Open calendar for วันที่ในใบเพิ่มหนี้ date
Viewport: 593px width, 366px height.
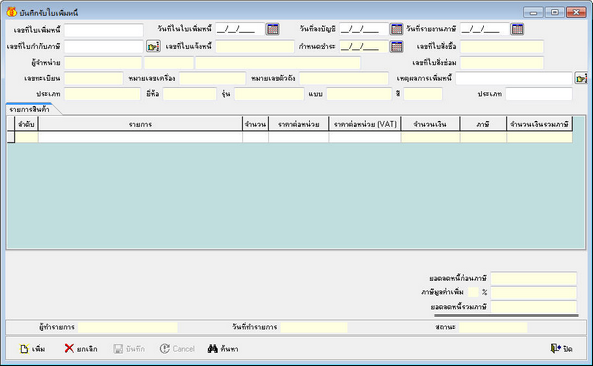[273, 29]
